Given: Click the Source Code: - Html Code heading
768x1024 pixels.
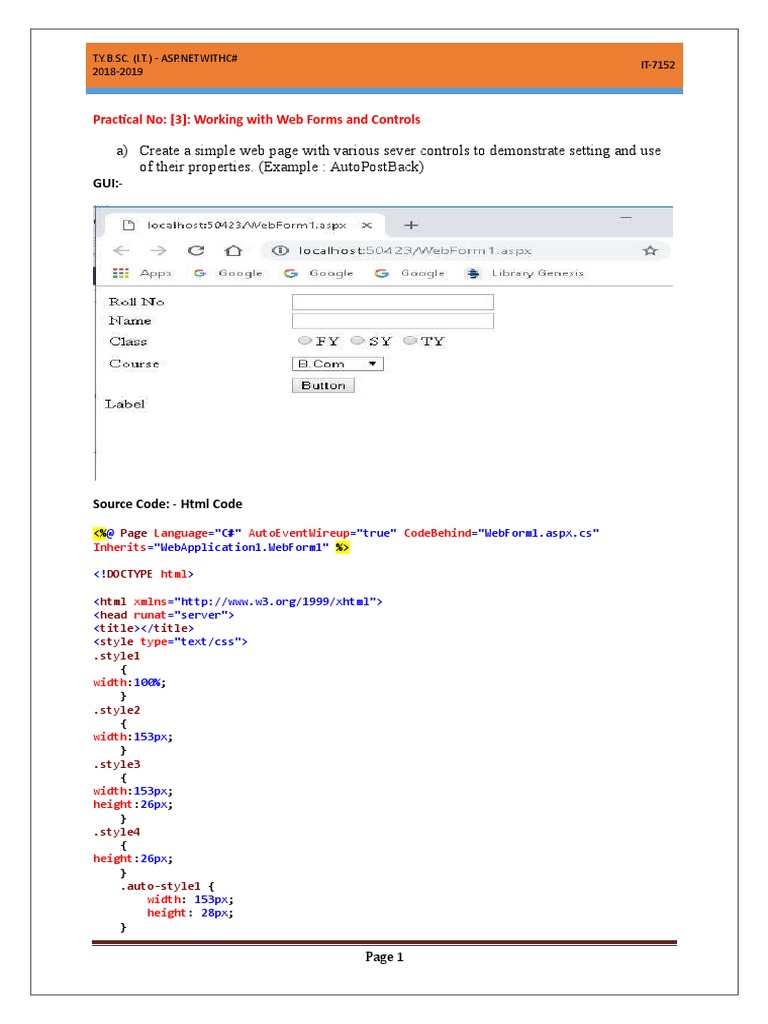Looking at the screenshot, I should tap(167, 504).
